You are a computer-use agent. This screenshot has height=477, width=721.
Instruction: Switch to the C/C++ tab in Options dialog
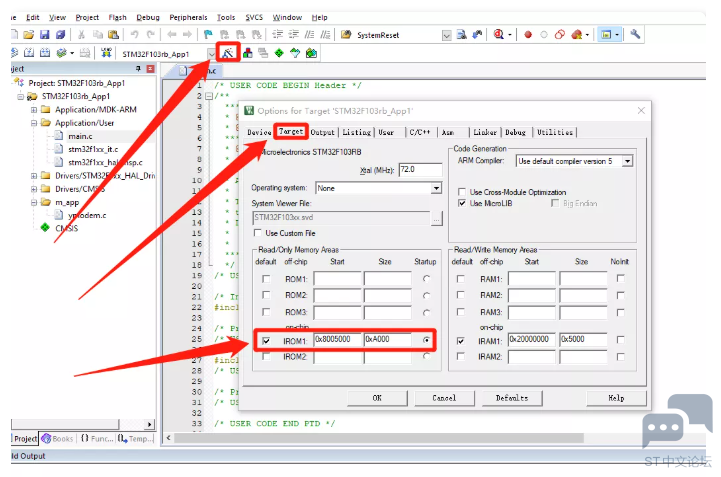pos(420,132)
